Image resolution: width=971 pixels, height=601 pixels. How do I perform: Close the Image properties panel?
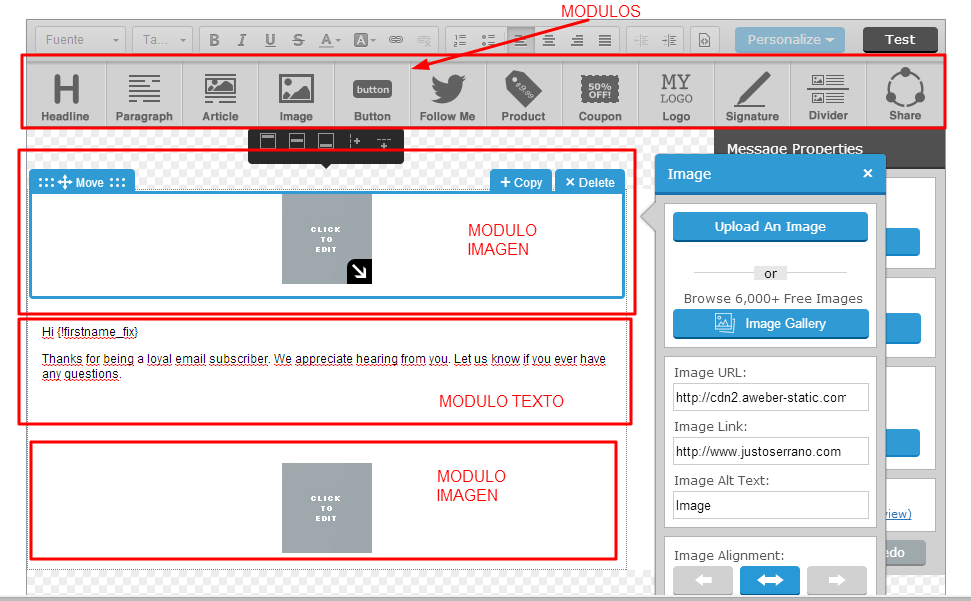(x=867, y=174)
